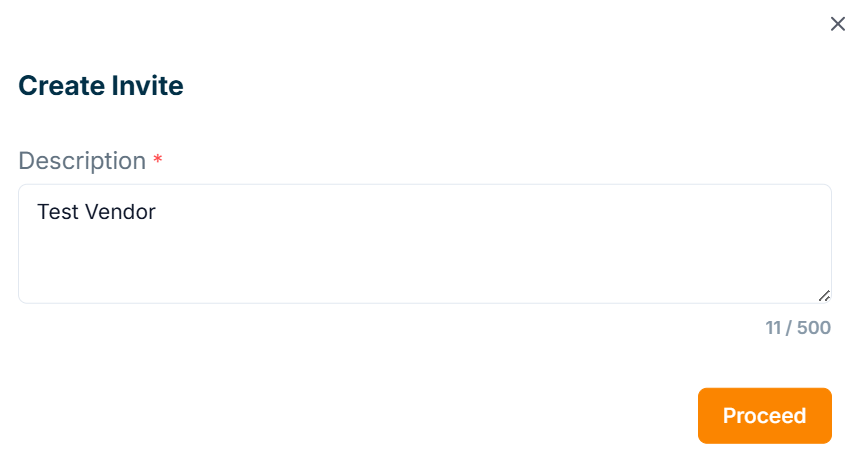This screenshot has width=860, height=460.
Task: Click the 11 / 500 character counter
Action: coord(798,328)
